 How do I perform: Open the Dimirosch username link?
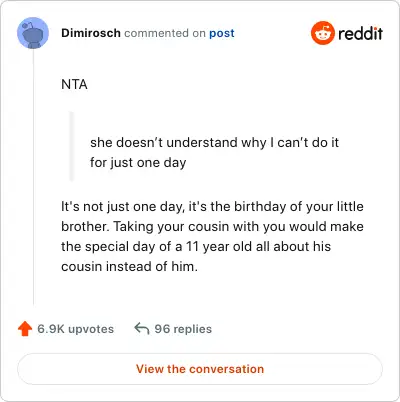(91, 33)
